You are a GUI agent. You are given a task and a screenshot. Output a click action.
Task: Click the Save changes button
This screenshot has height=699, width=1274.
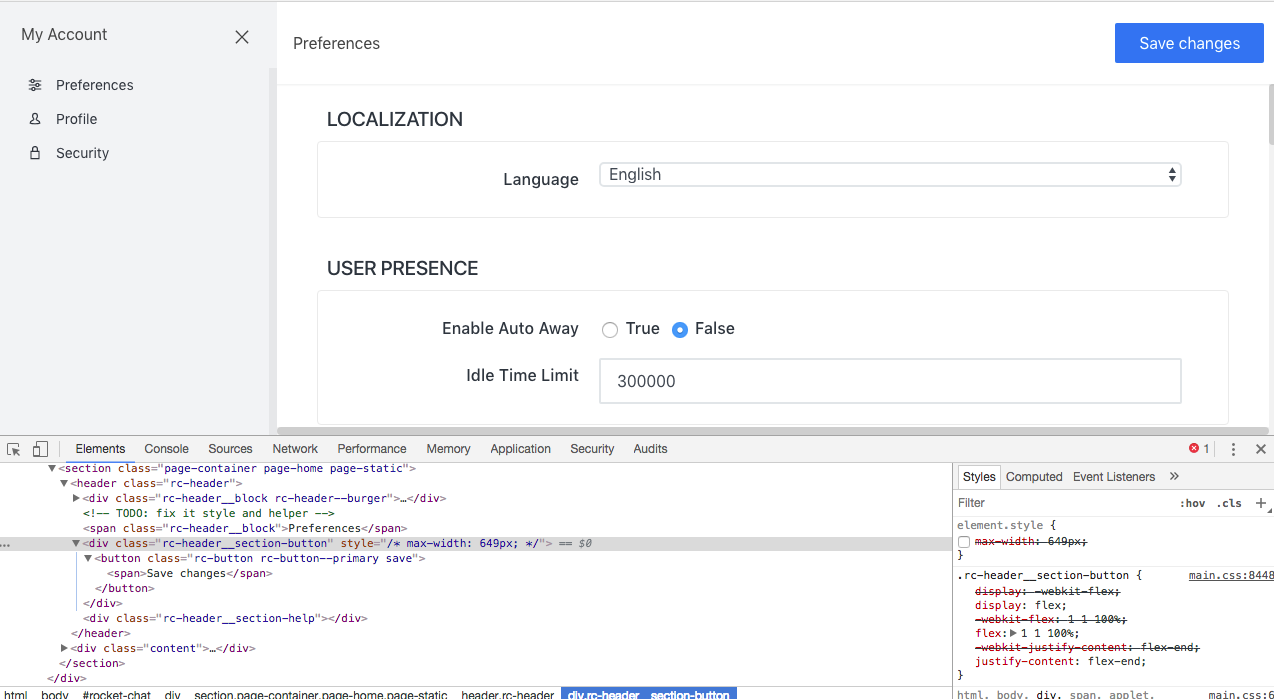(x=1189, y=44)
